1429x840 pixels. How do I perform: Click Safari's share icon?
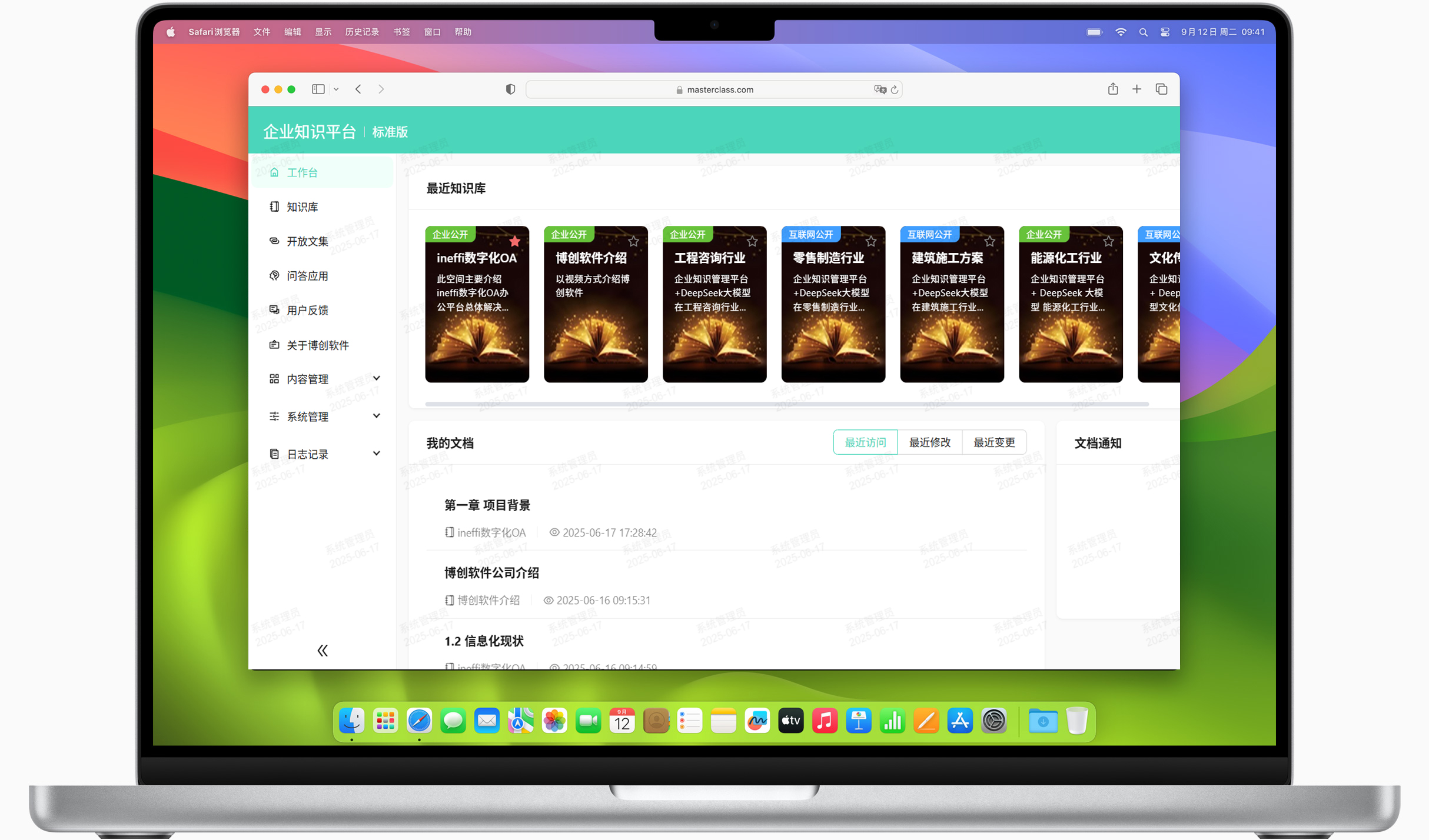click(1112, 89)
